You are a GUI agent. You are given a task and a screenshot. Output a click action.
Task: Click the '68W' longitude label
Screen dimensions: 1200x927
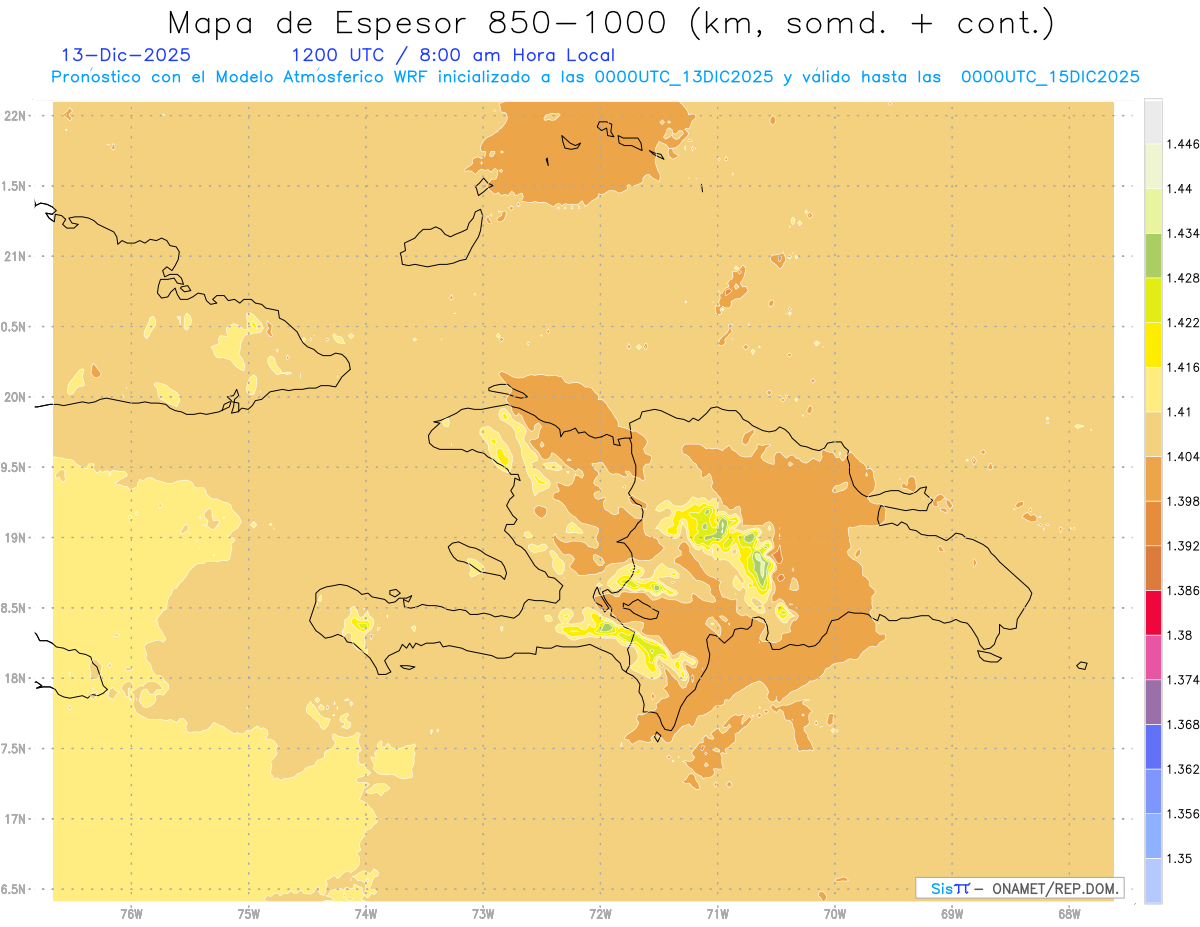1069,913
